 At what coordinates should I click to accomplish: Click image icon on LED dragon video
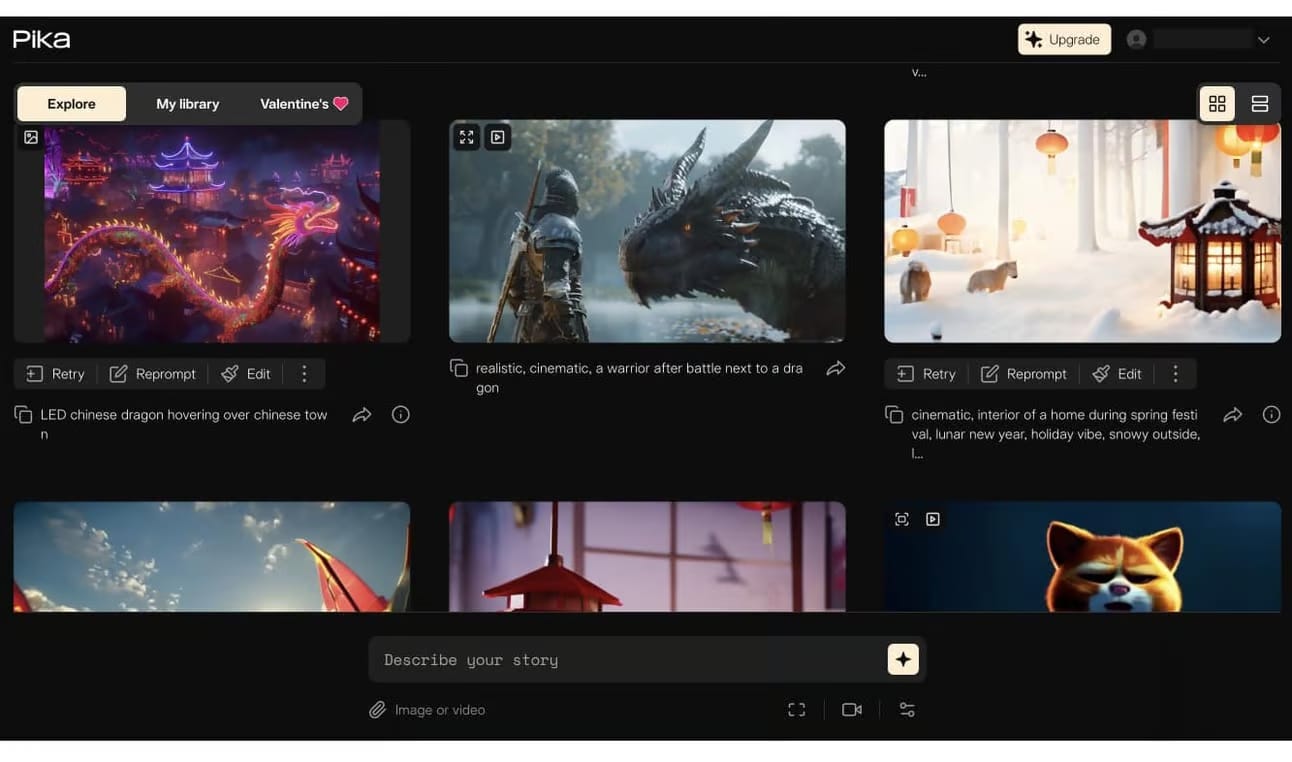31,137
